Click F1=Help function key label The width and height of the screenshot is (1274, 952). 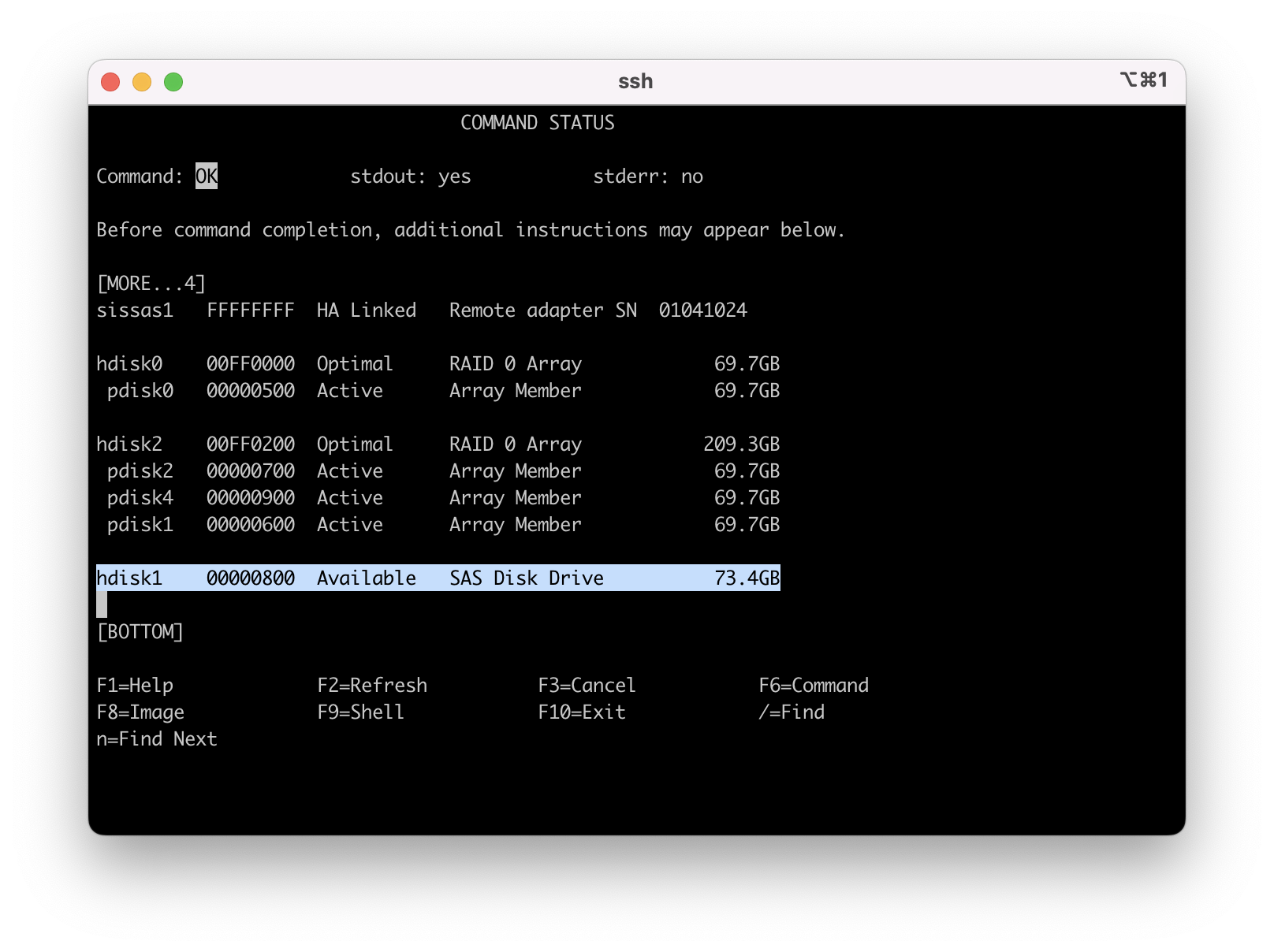[135, 686]
